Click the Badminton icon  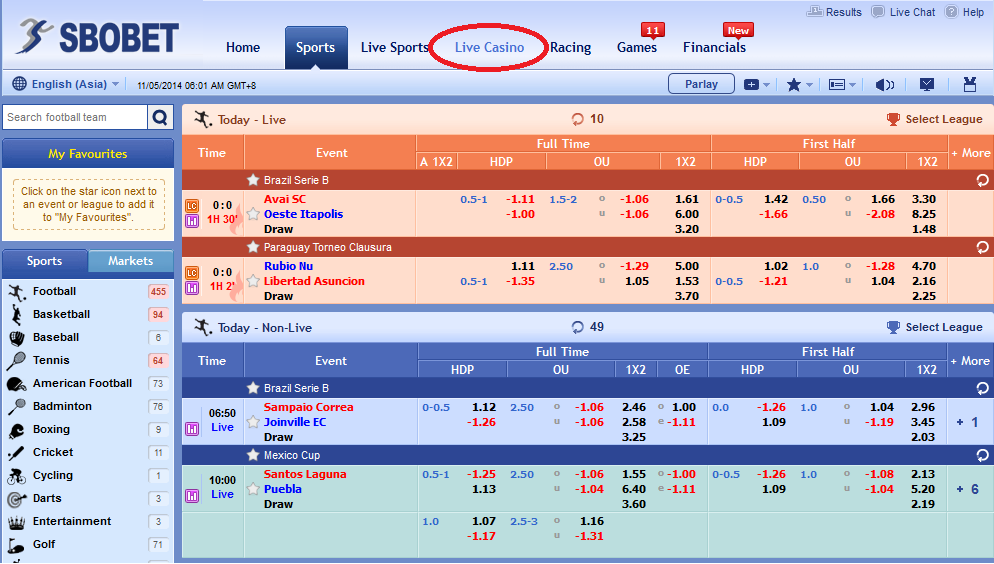16,407
